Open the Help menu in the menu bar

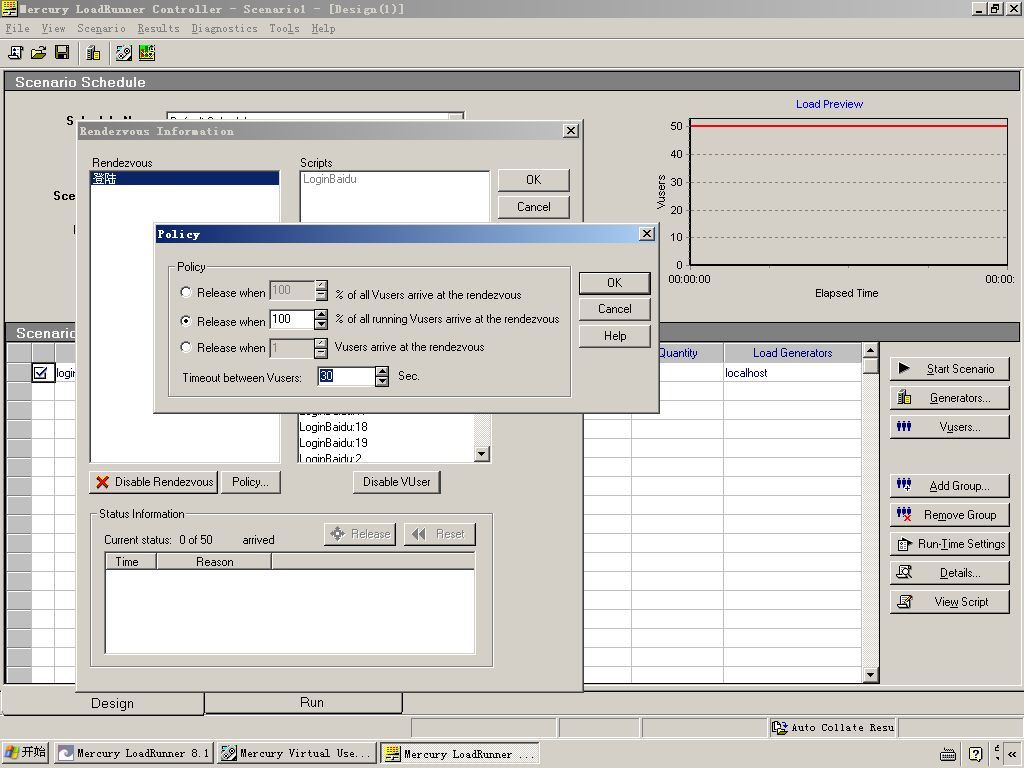(x=323, y=29)
